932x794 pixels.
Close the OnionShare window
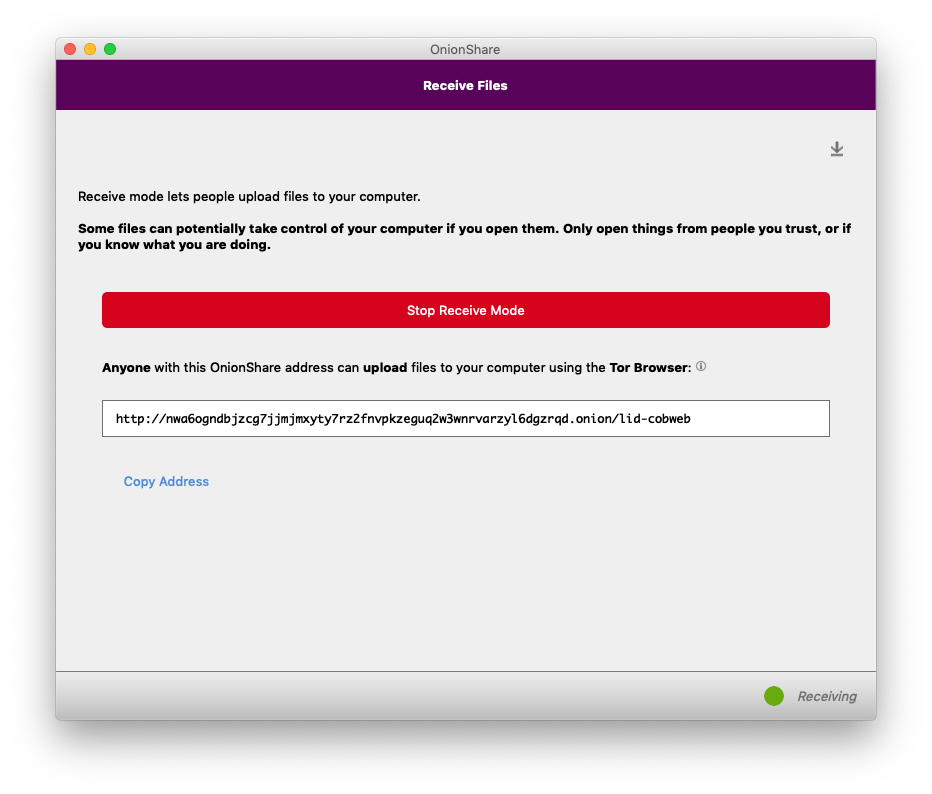(70, 49)
